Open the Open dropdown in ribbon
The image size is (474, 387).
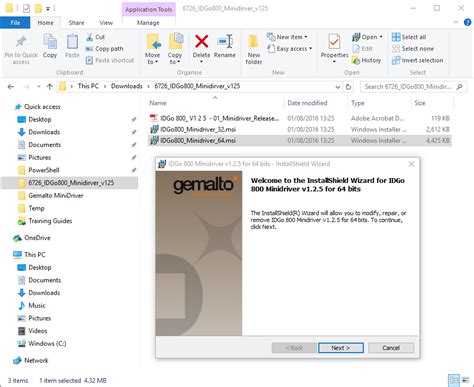[x=367, y=37]
